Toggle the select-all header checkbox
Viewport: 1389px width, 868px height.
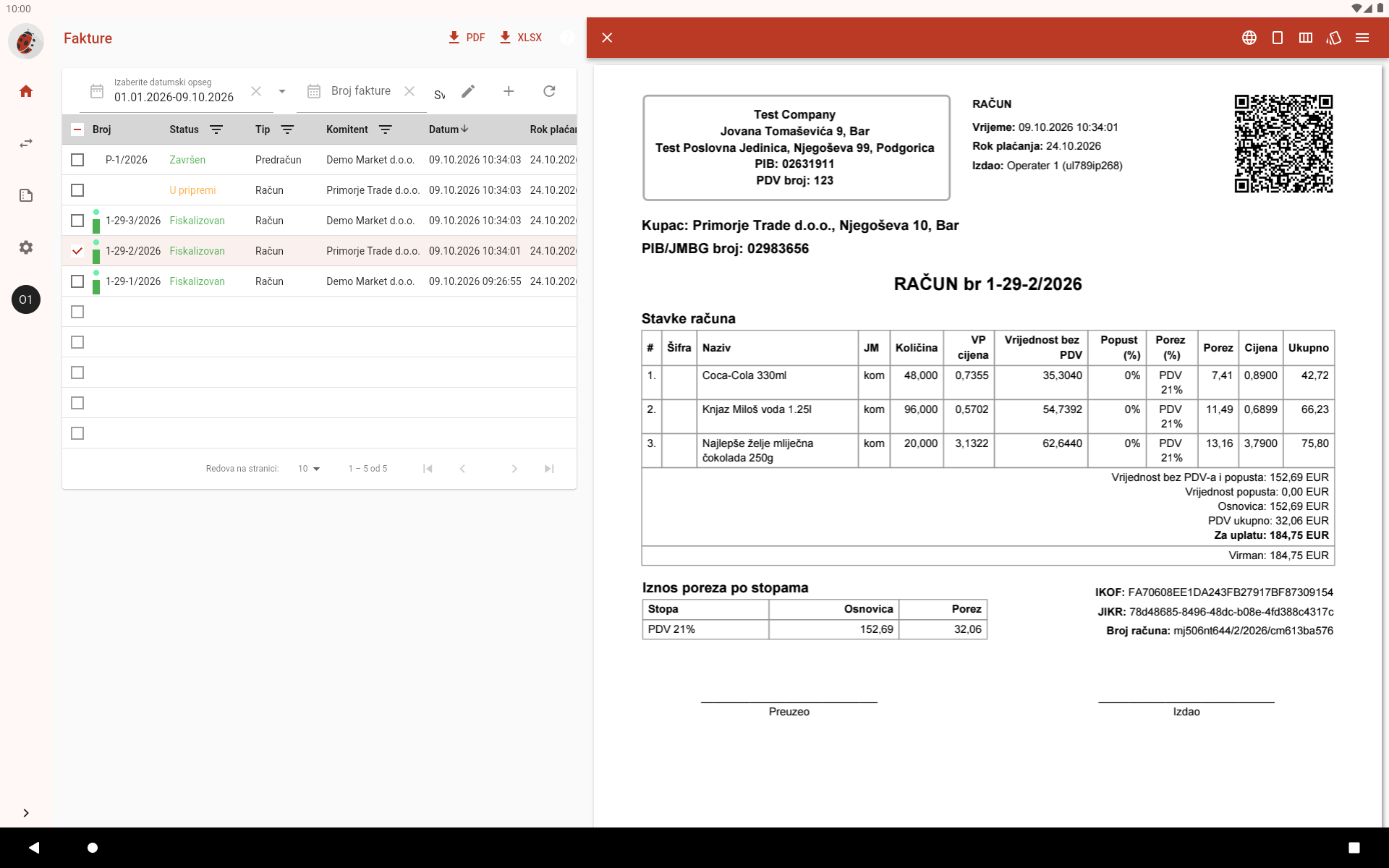[x=77, y=129]
